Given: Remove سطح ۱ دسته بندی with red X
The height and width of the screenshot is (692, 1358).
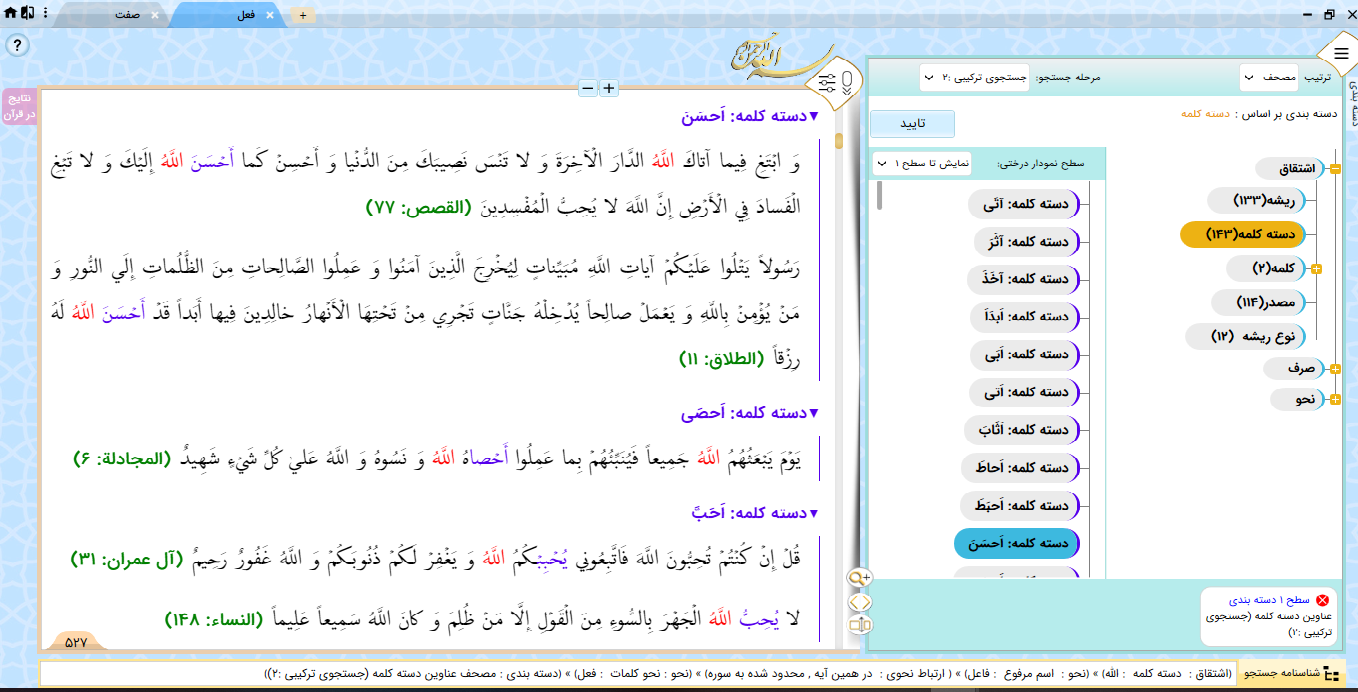Looking at the screenshot, I should [x=1323, y=600].
